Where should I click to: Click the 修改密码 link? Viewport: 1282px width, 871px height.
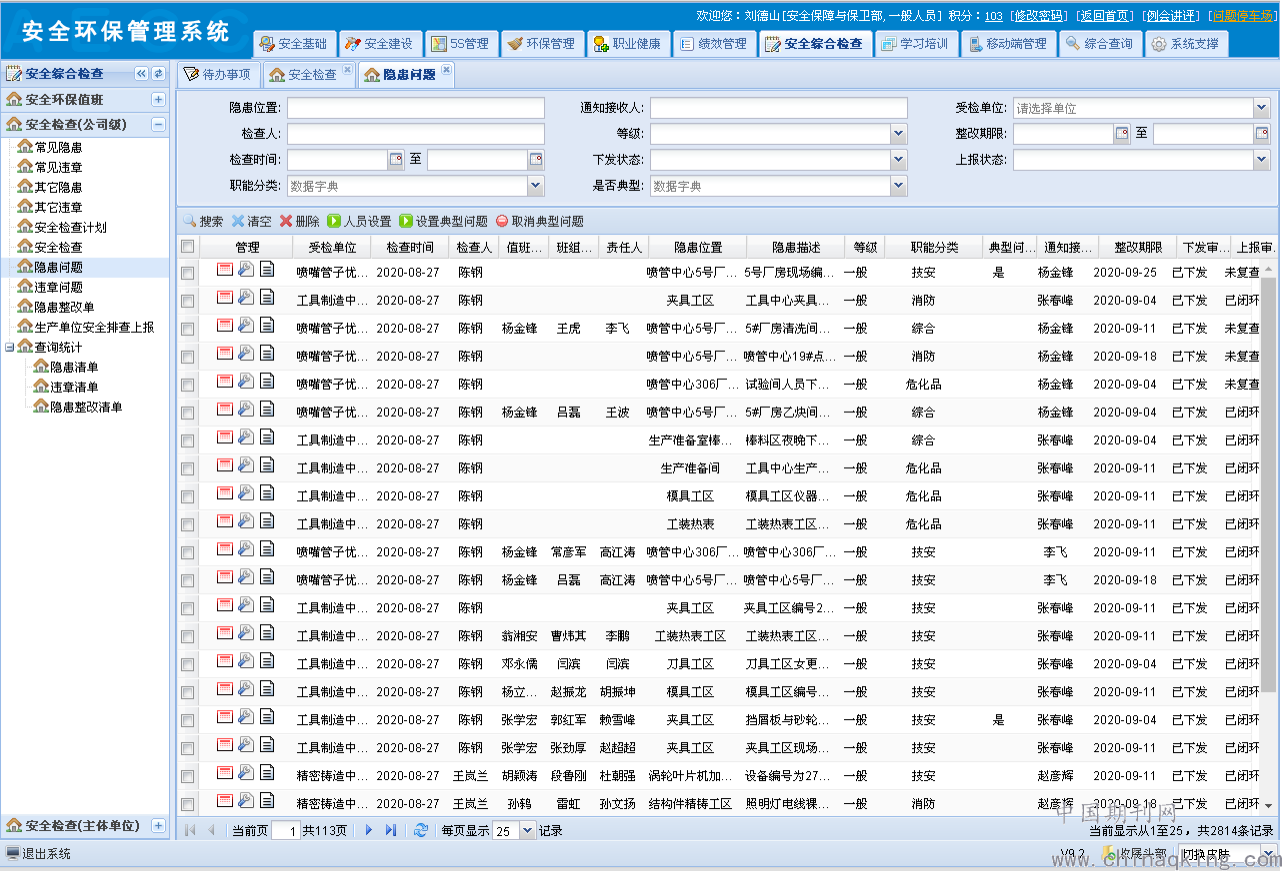[1038, 16]
